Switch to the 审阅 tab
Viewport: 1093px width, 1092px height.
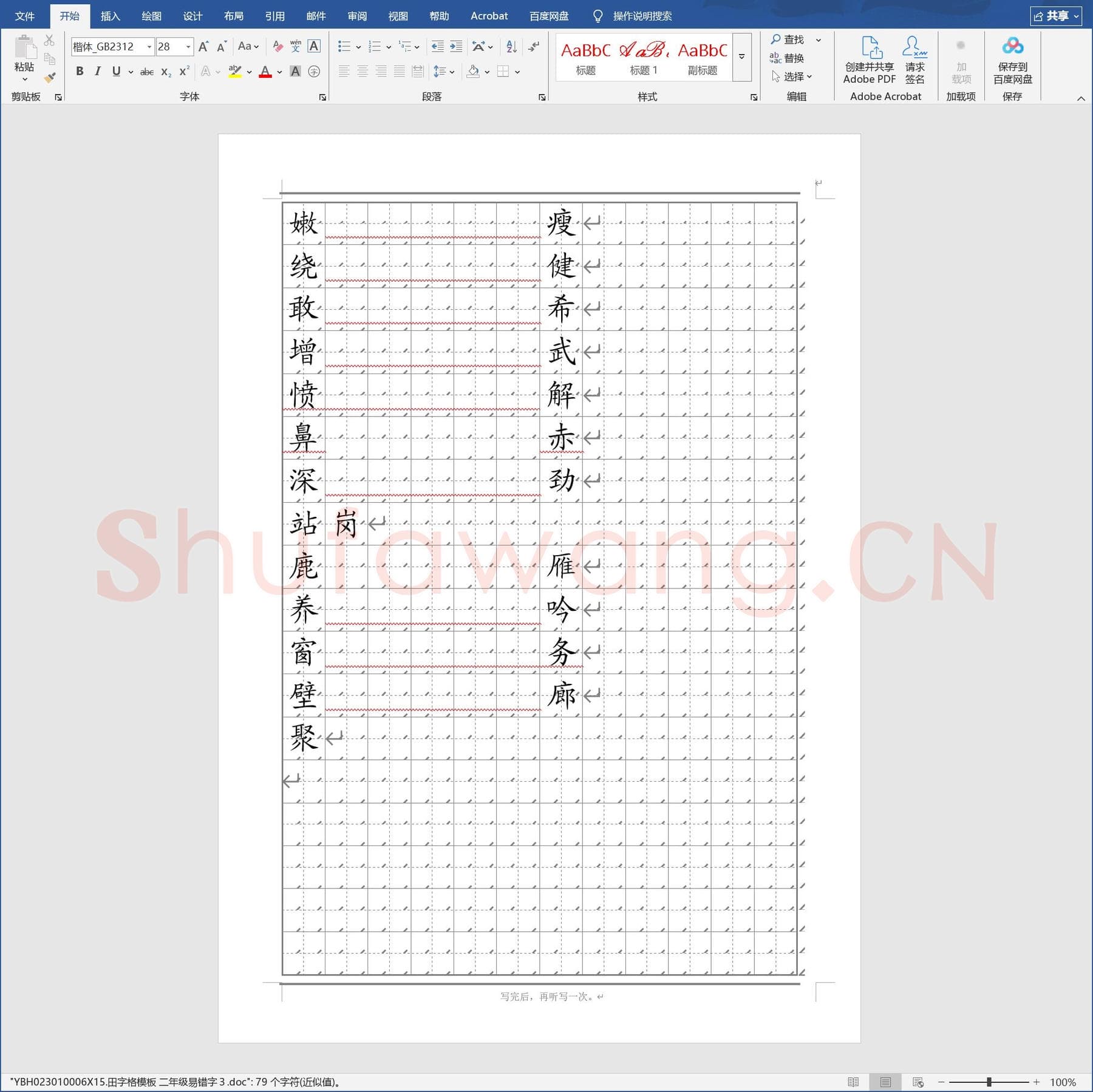[357, 16]
